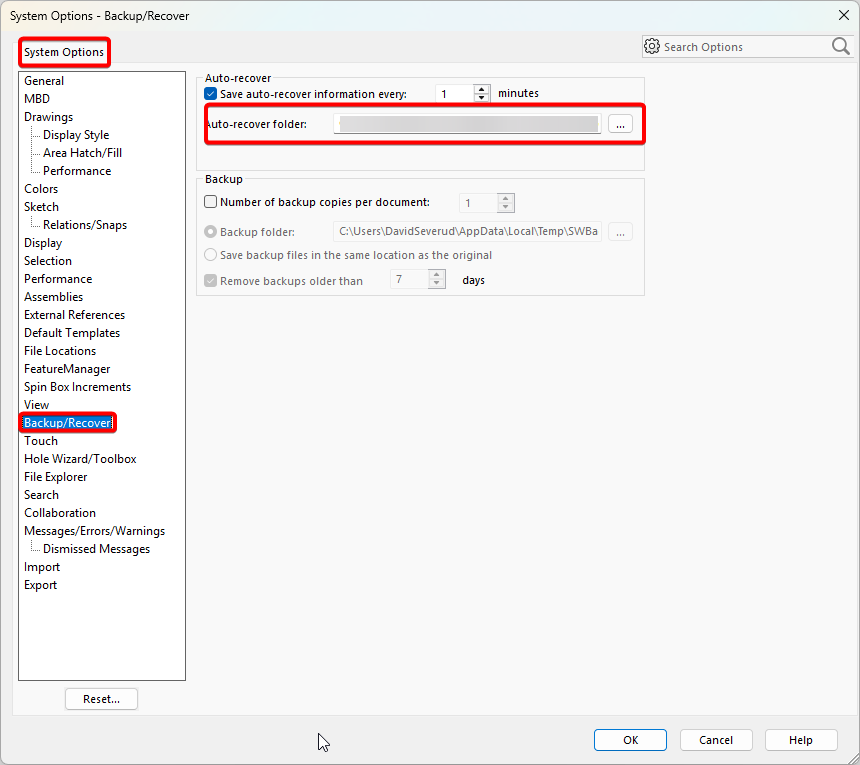
Task: Select Performance under Drawings
Action: coord(77,171)
